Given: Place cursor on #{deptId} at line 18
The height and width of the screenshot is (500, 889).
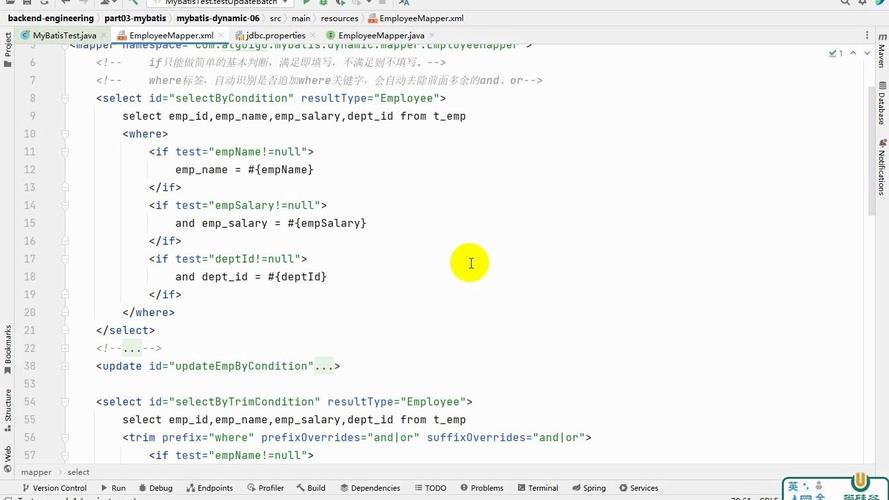Looking at the screenshot, I should point(297,277).
